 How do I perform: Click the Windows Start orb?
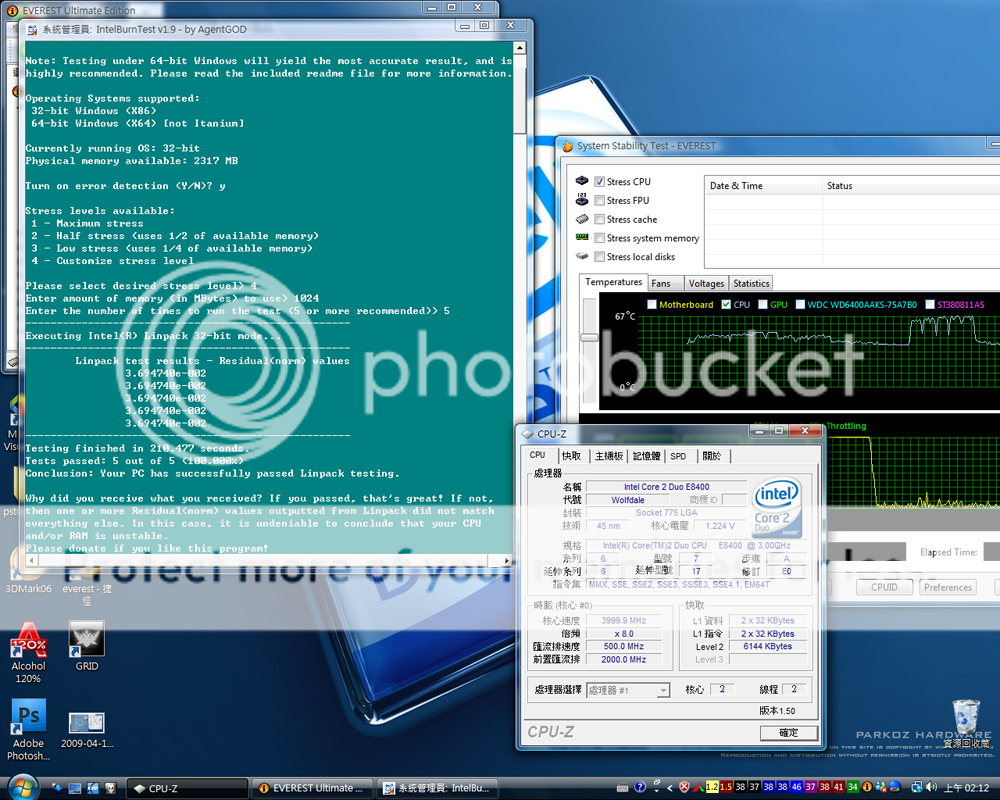pos(22,787)
